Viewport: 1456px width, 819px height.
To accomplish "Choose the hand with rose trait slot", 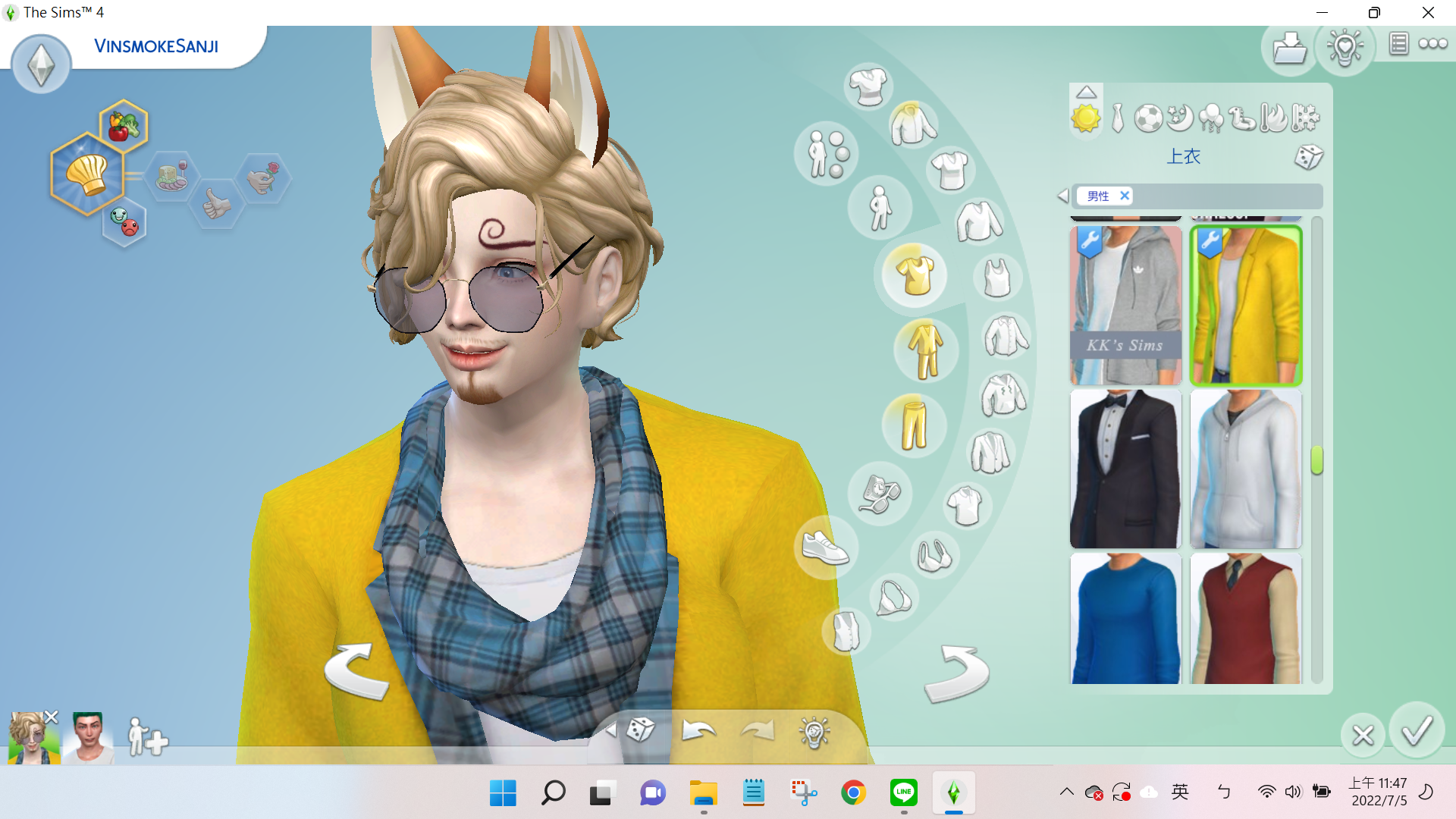I will coord(263,177).
